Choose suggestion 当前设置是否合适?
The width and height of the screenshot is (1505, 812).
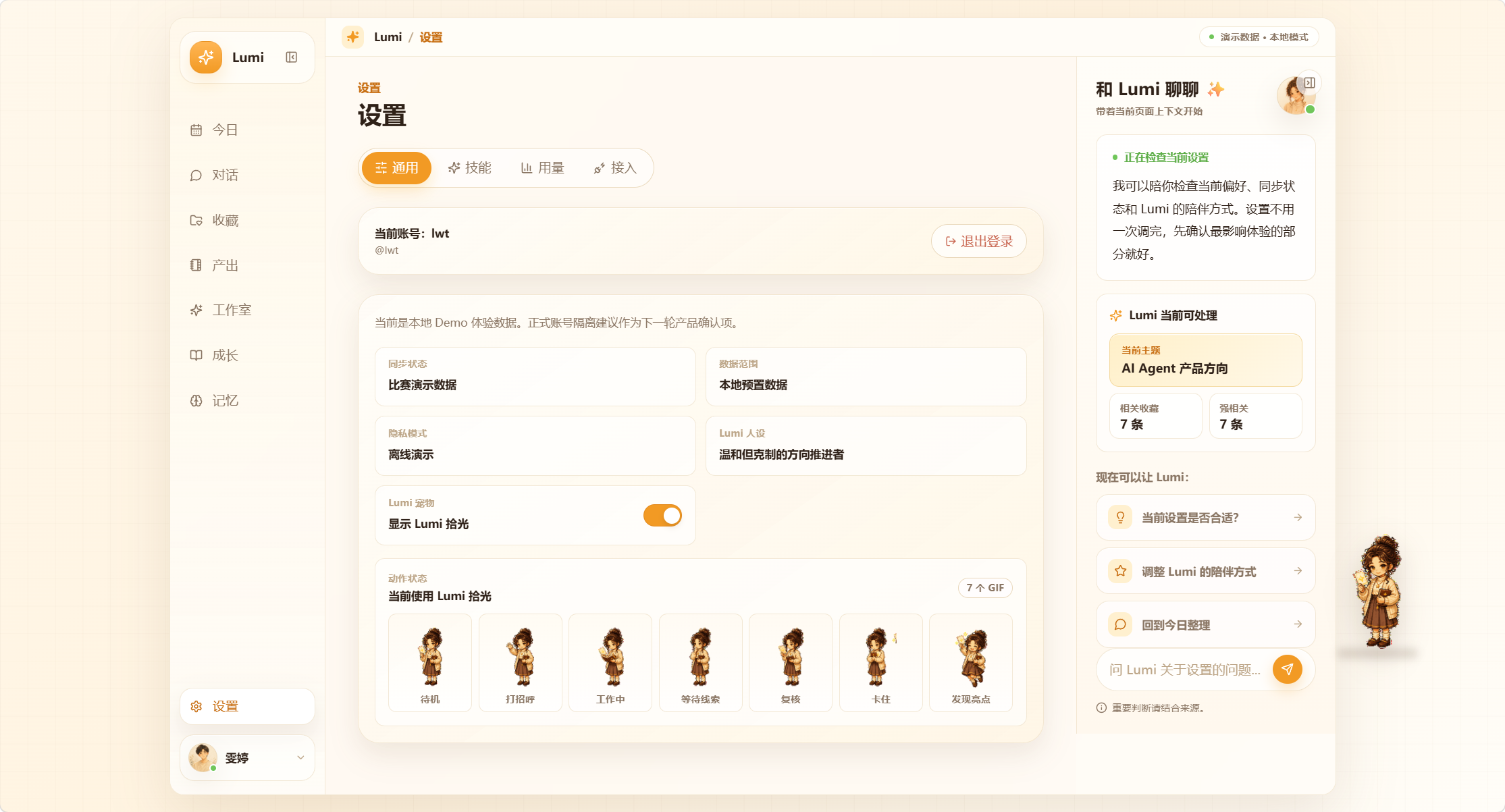pyautogui.click(x=1205, y=518)
